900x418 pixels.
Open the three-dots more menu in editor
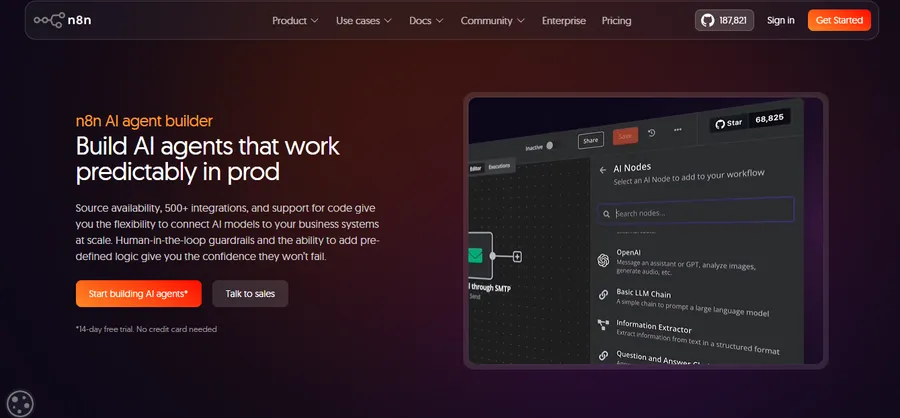coord(678,130)
